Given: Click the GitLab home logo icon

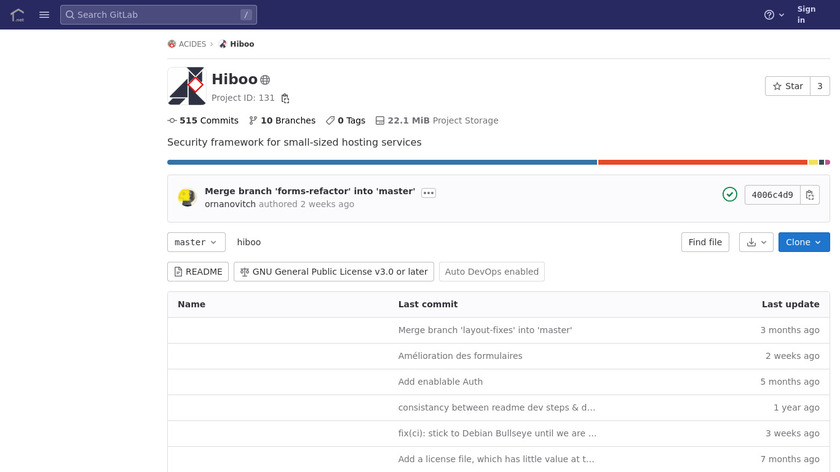Looking at the screenshot, I should pos(17,15).
